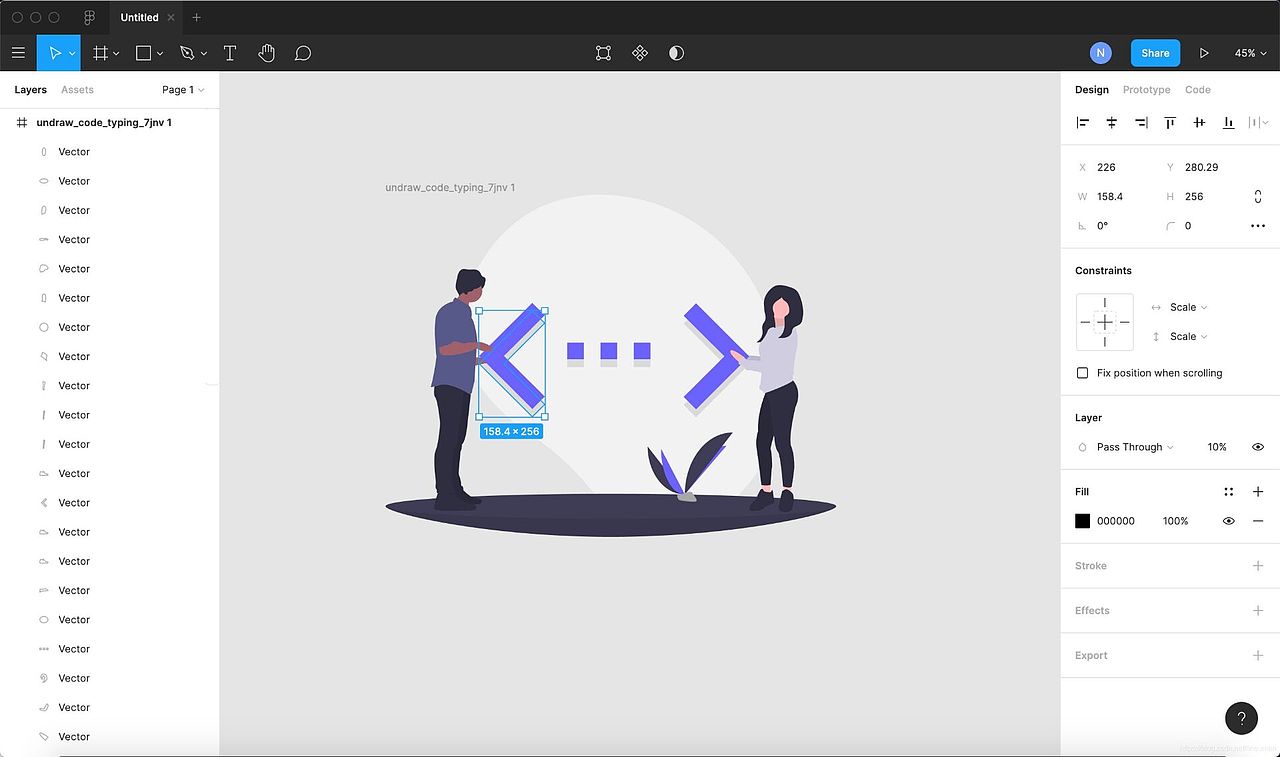This screenshot has height=757, width=1280.
Task: Toggle layer visibility eye in Layer section
Action: click(x=1258, y=447)
